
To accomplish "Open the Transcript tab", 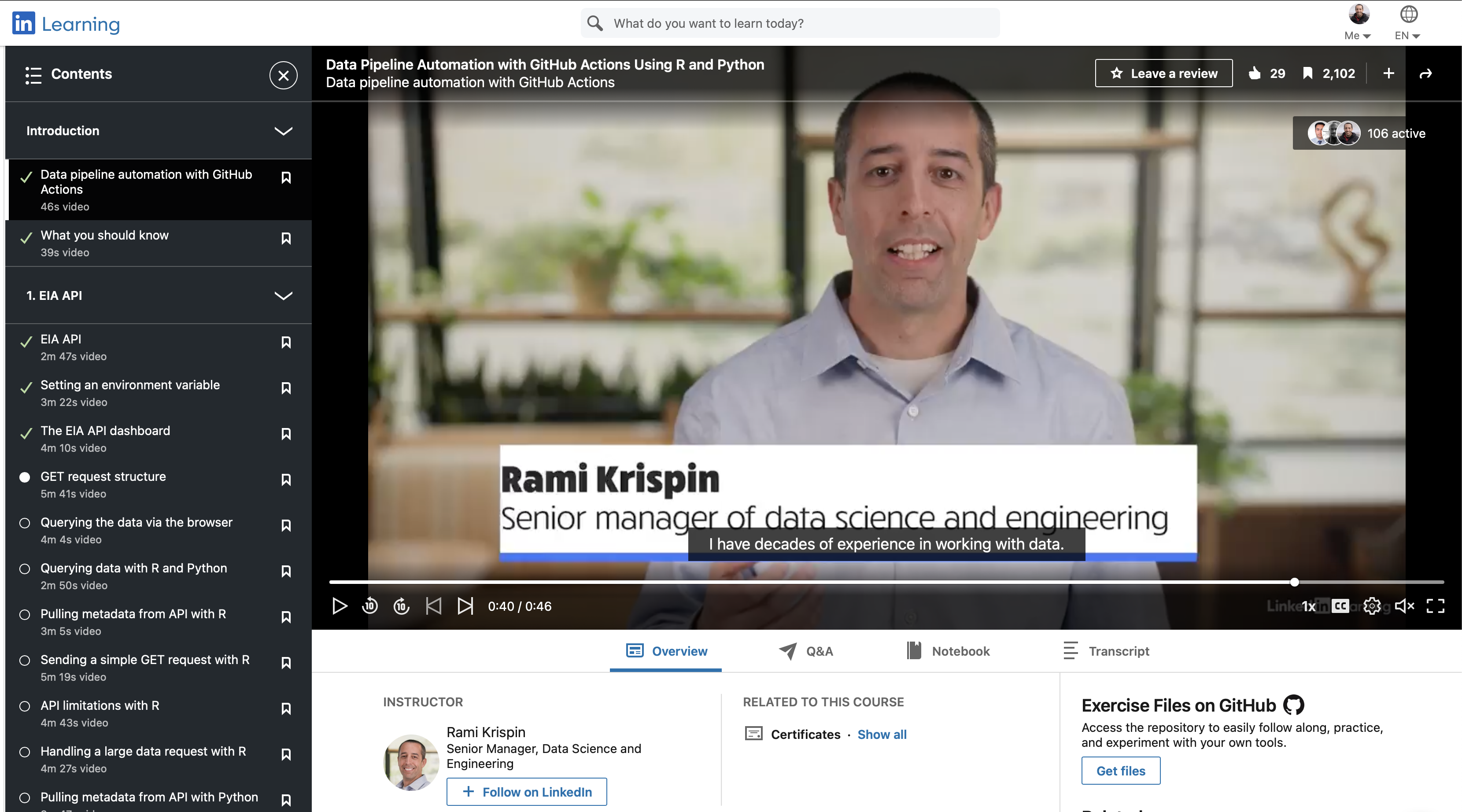I will click(1106, 651).
